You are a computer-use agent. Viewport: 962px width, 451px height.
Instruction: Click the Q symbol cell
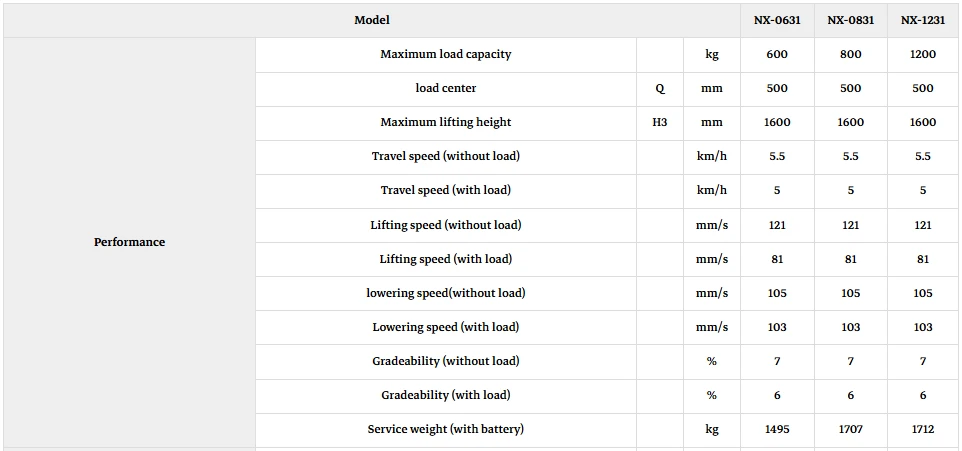pyautogui.click(x=660, y=88)
